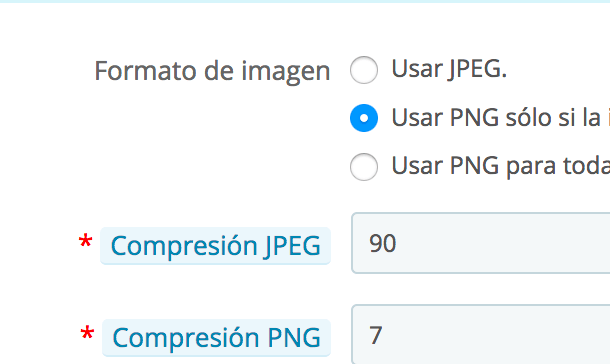Click the Compresión JPEG highlighted help label

point(216,246)
